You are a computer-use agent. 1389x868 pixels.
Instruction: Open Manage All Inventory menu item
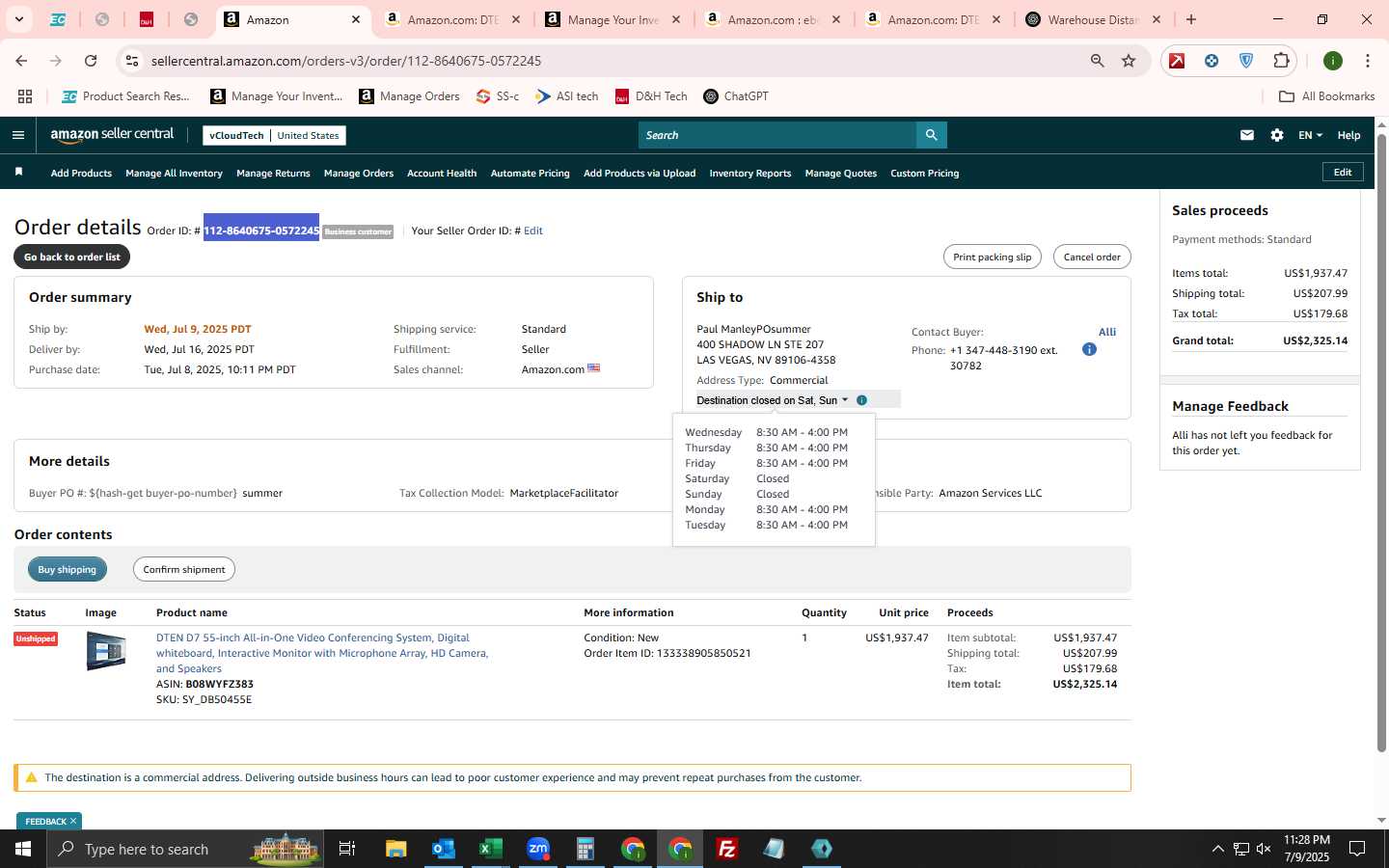pos(174,174)
